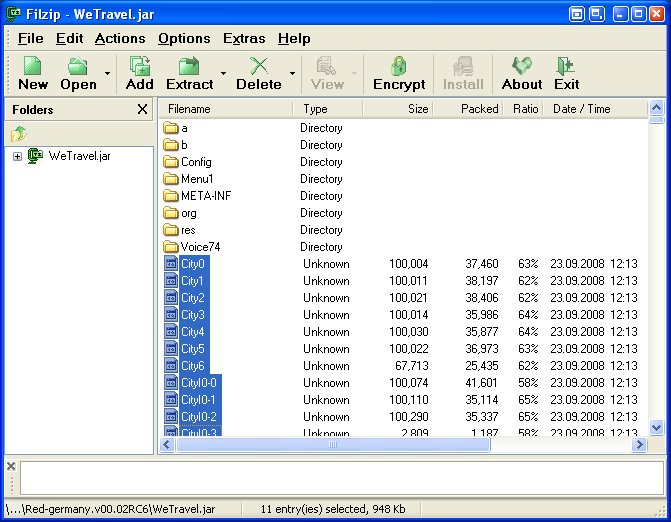The height and width of the screenshot is (522, 671).
Task: Expand the WeTravel.jar tree node
Action: coord(17,156)
